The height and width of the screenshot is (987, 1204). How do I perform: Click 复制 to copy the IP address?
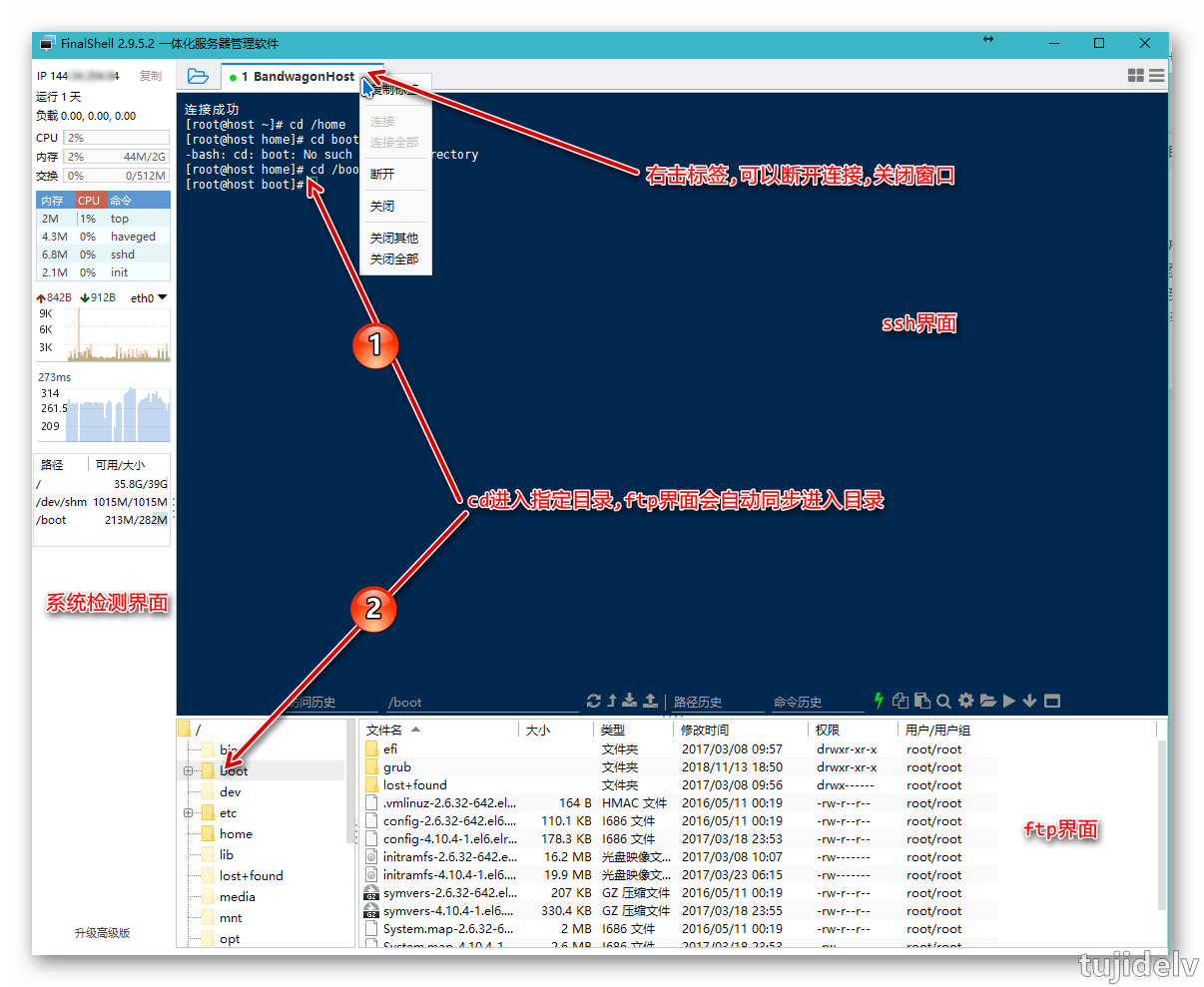[x=150, y=76]
